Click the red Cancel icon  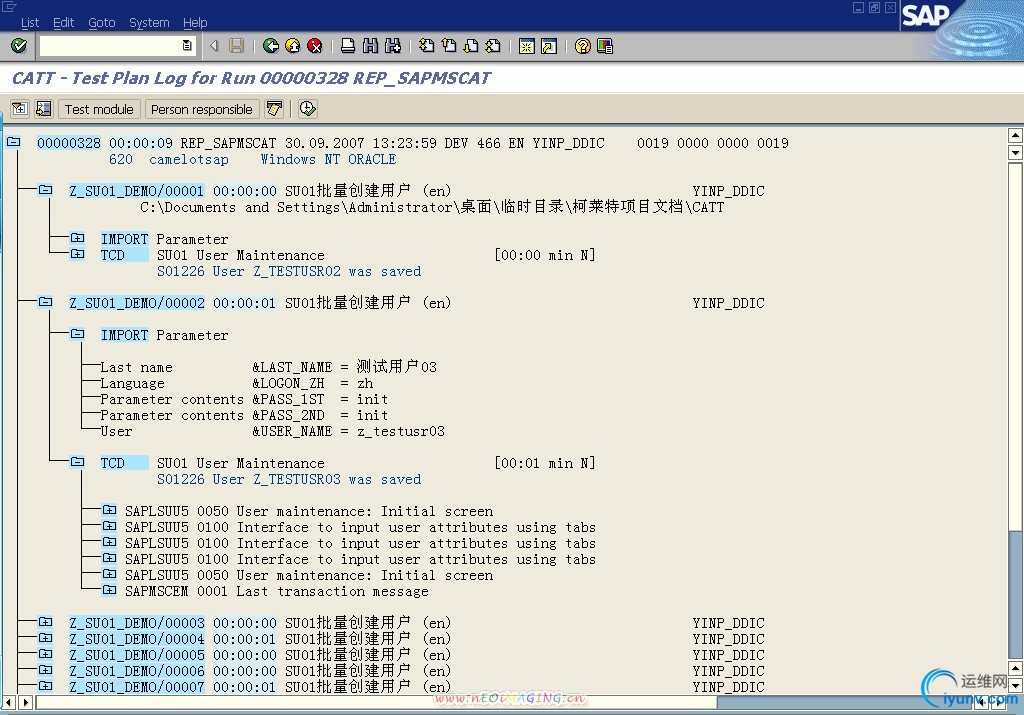(x=315, y=46)
